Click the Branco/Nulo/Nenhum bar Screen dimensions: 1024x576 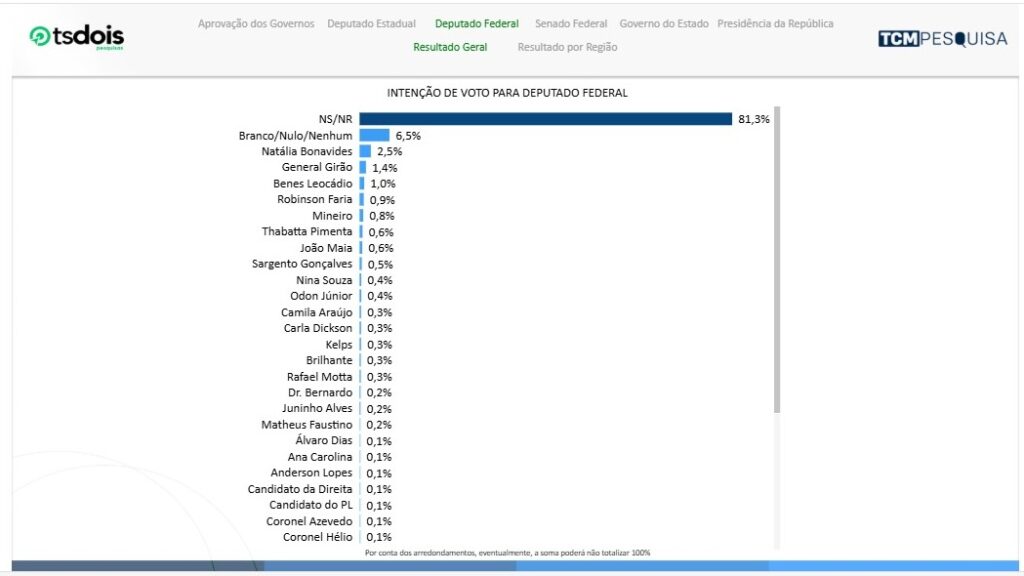click(374, 135)
